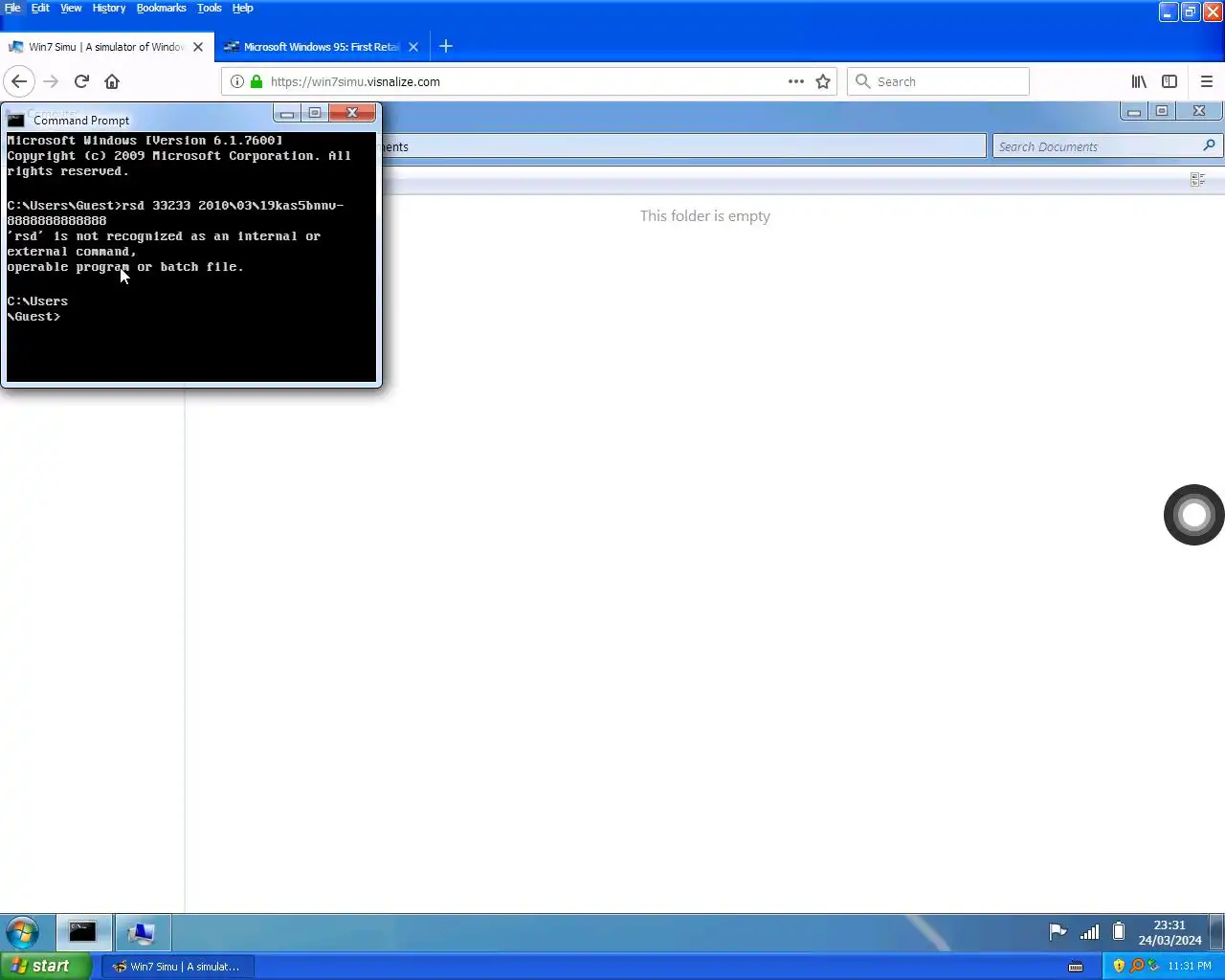
Task: Reload the current page
Action: pos(81,81)
